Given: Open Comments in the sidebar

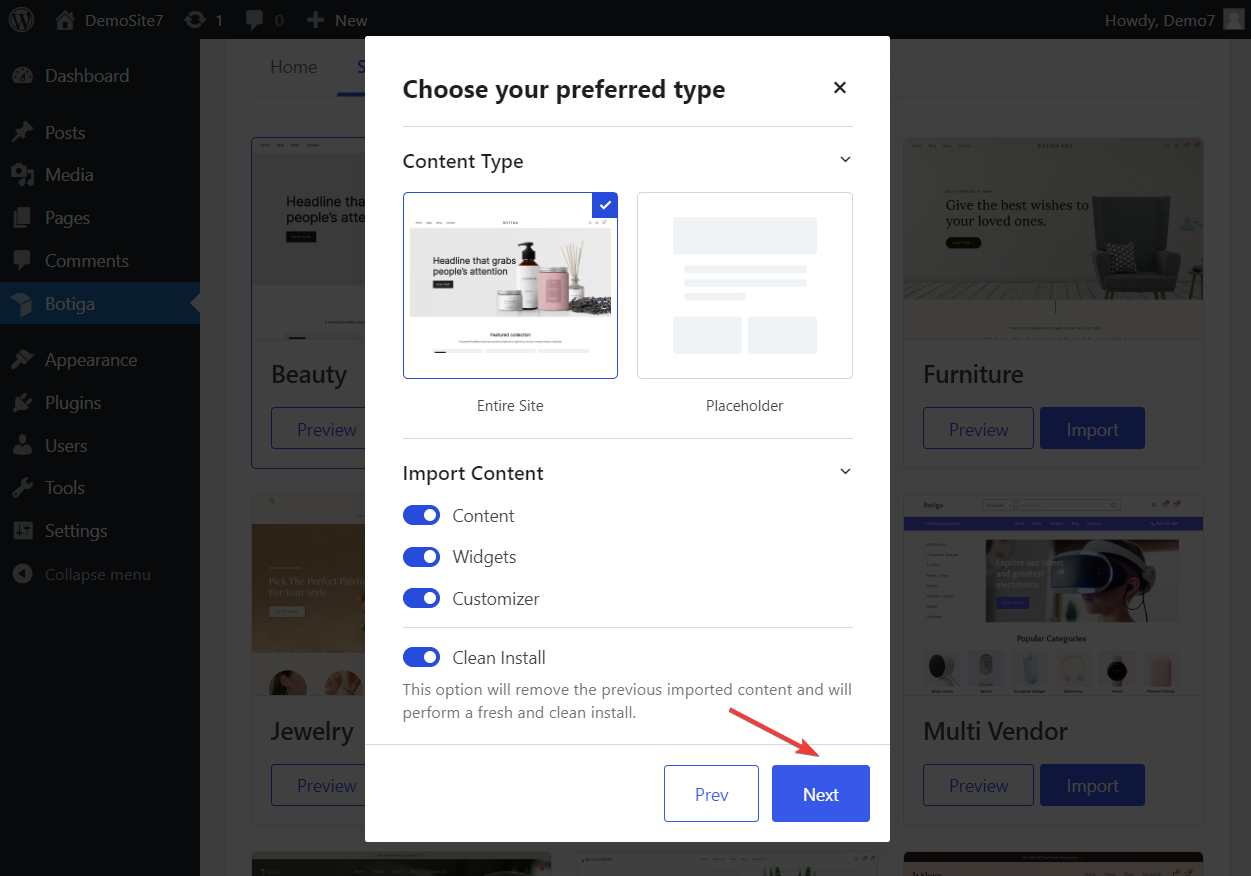Looking at the screenshot, I should 100,261.
